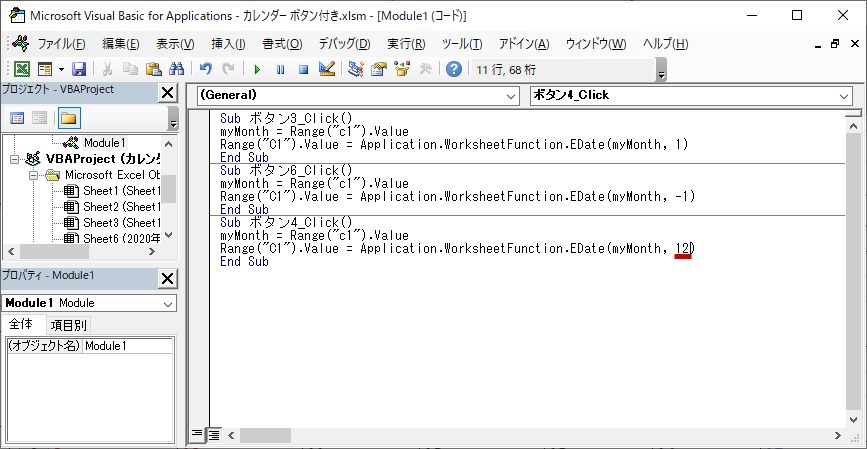Switch to Full Module View button
This screenshot has width=867, height=449.
tap(213, 435)
